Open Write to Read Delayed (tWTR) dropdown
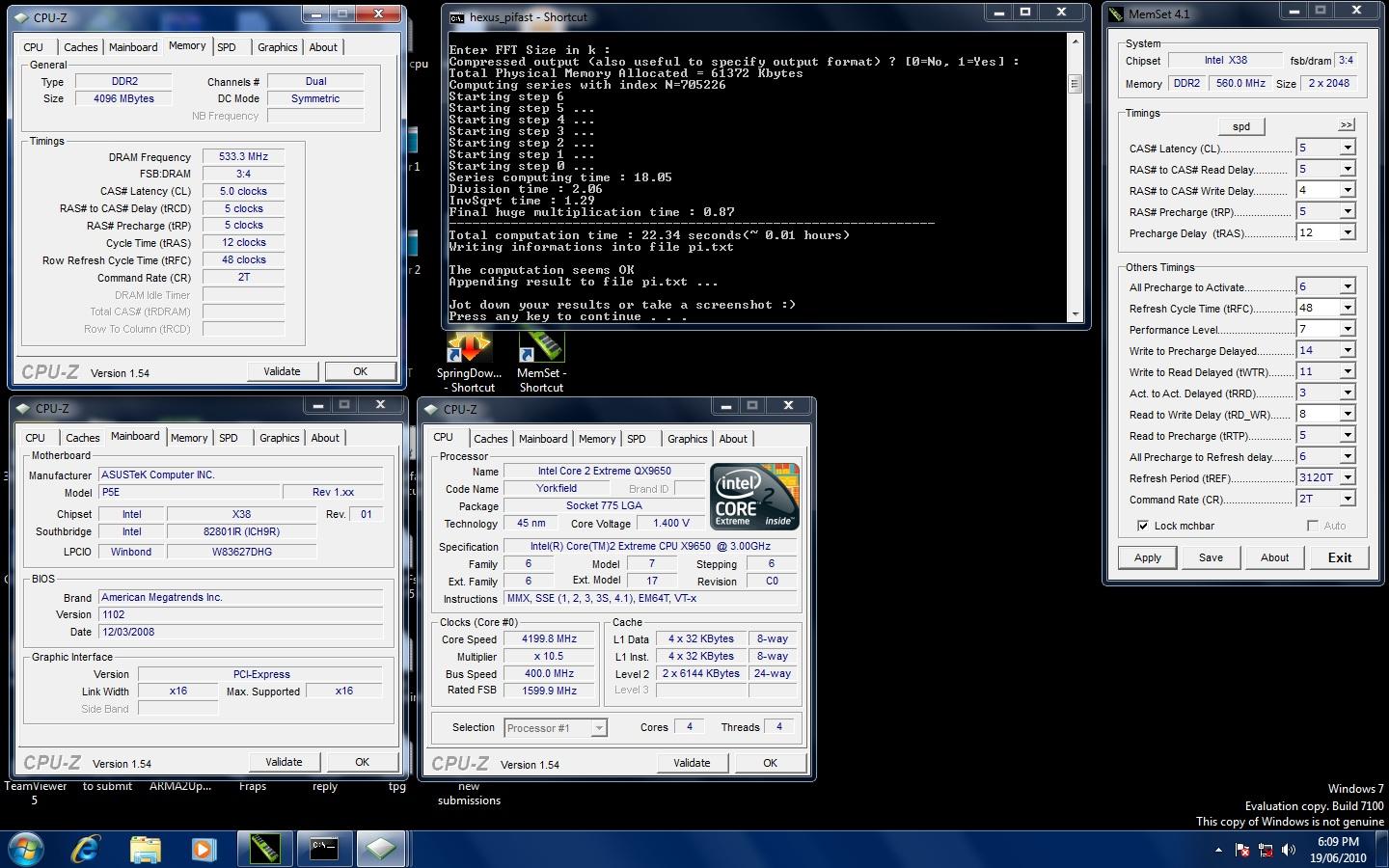Image resolution: width=1389 pixels, height=868 pixels. click(1348, 371)
